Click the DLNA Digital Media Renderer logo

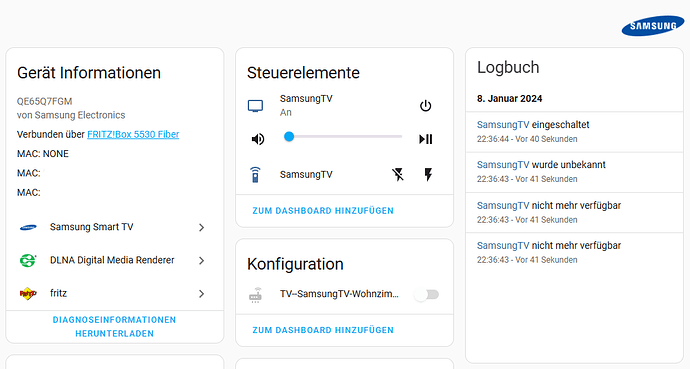(28, 260)
